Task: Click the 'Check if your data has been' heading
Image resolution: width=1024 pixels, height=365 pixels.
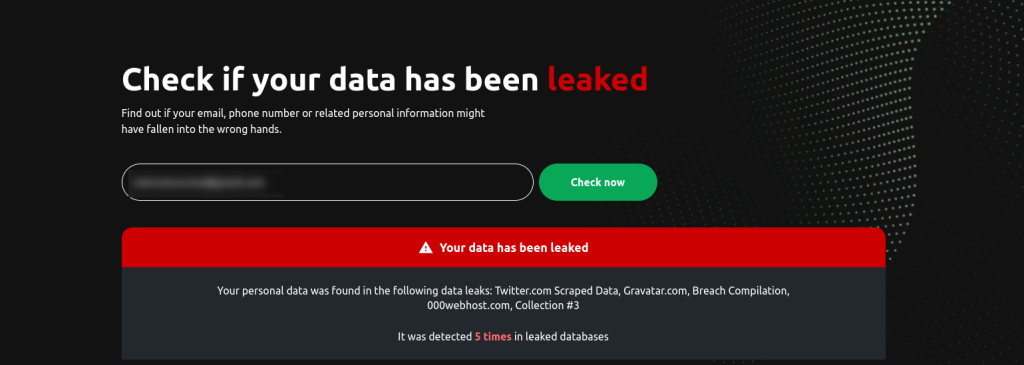Action: pos(330,80)
